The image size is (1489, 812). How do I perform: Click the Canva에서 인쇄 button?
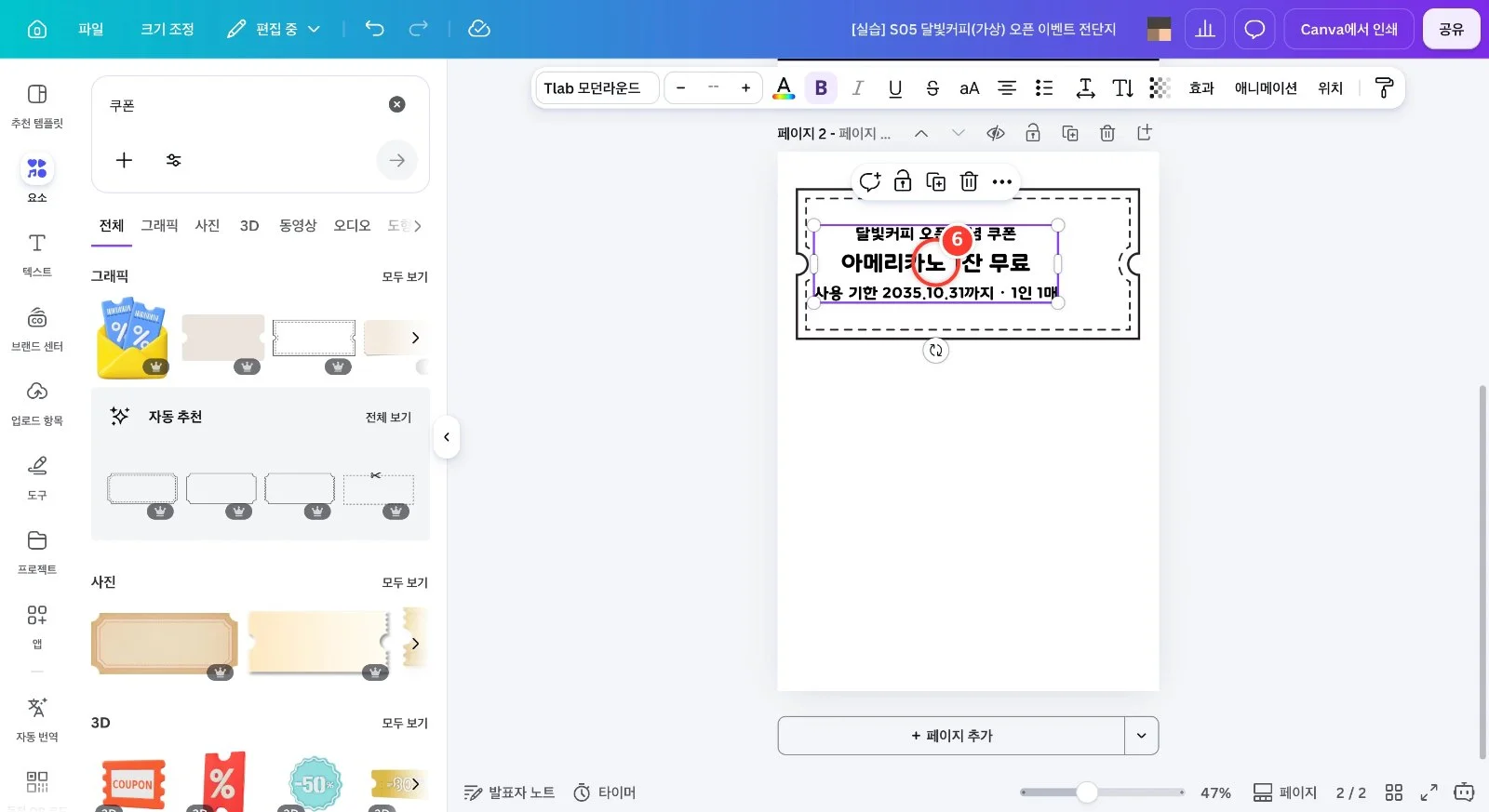(x=1349, y=29)
